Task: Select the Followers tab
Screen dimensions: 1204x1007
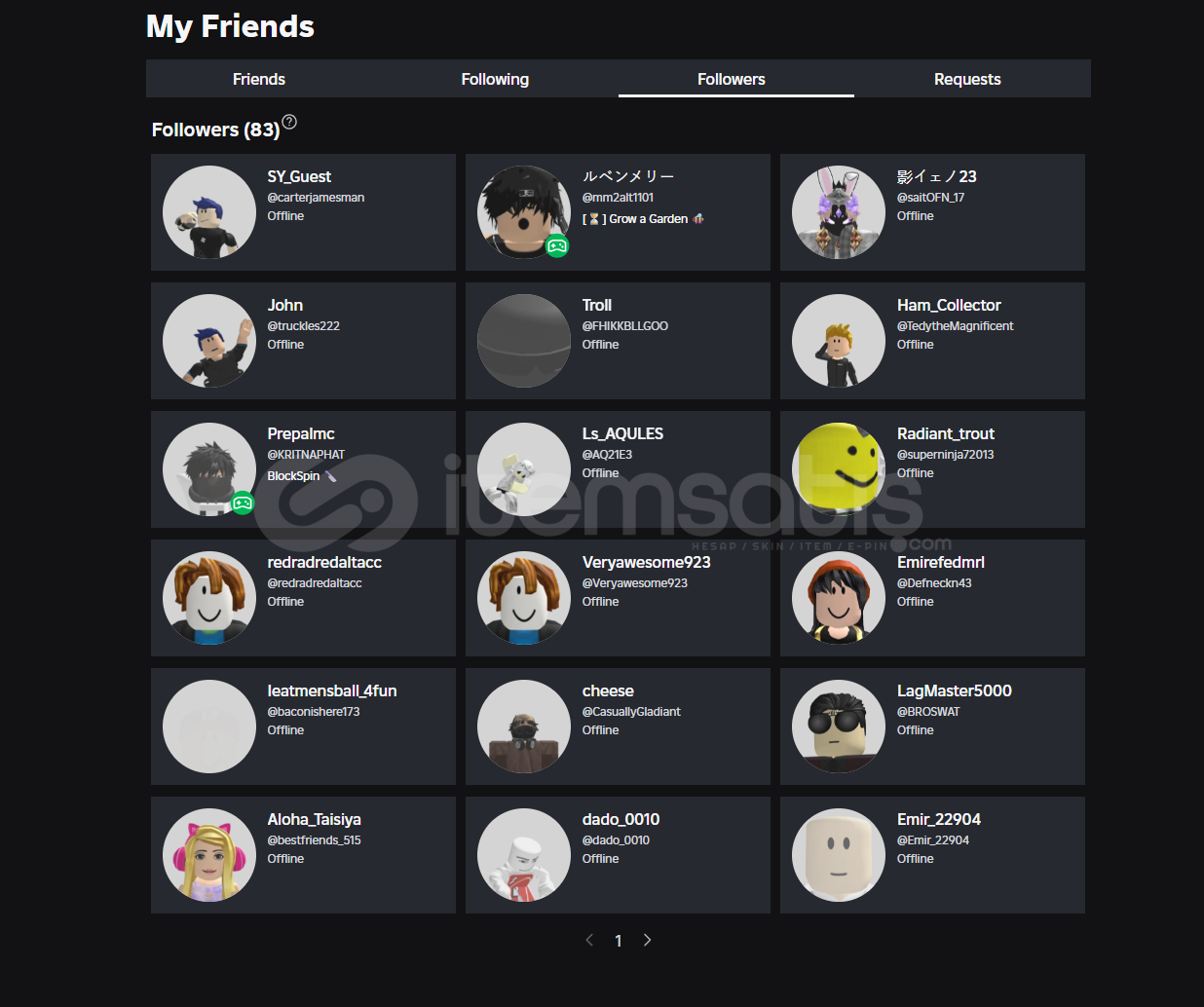Action: (x=732, y=79)
